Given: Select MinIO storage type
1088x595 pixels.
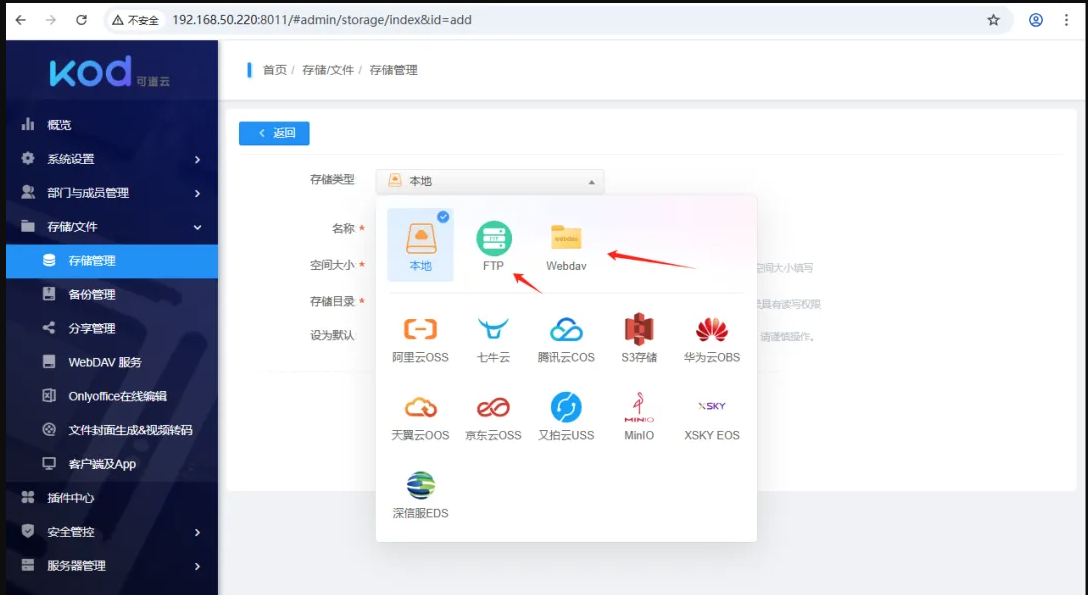Looking at the screenshot, I should [x=639, y=417].
